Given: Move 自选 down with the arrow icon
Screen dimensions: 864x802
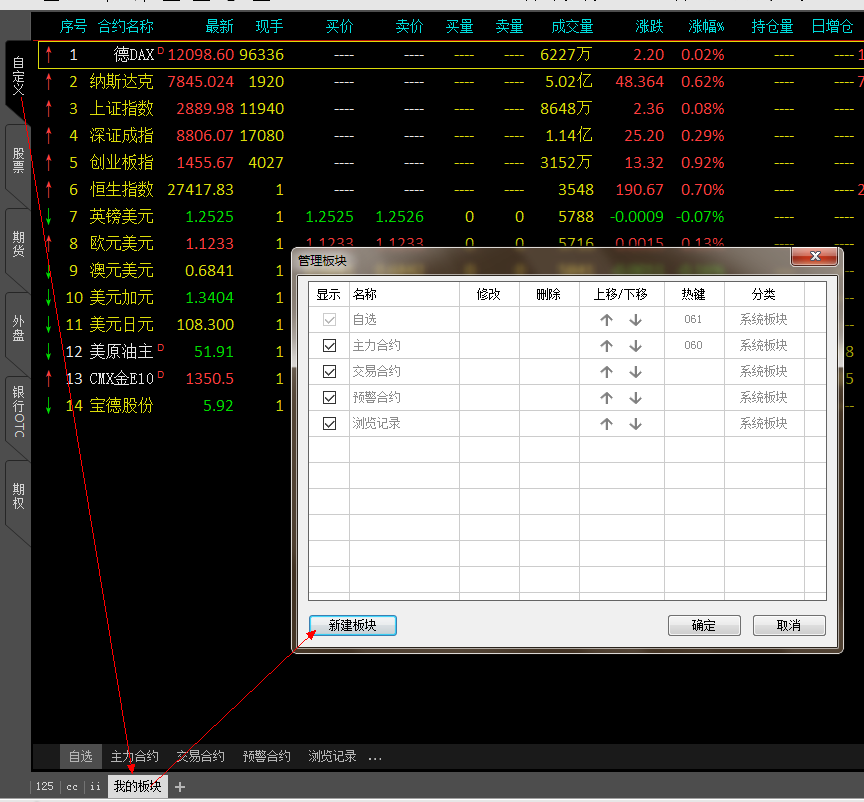Looking at the screenshot, I should click(x=635, y=320).
